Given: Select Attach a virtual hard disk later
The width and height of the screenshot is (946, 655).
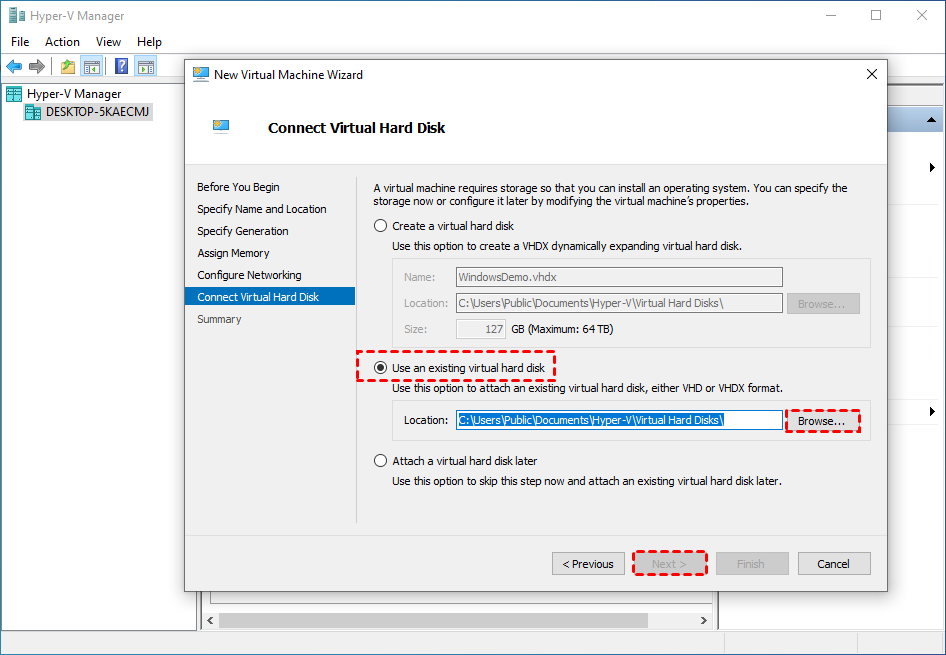Looking at the screenshot, I should coord(380,461).
